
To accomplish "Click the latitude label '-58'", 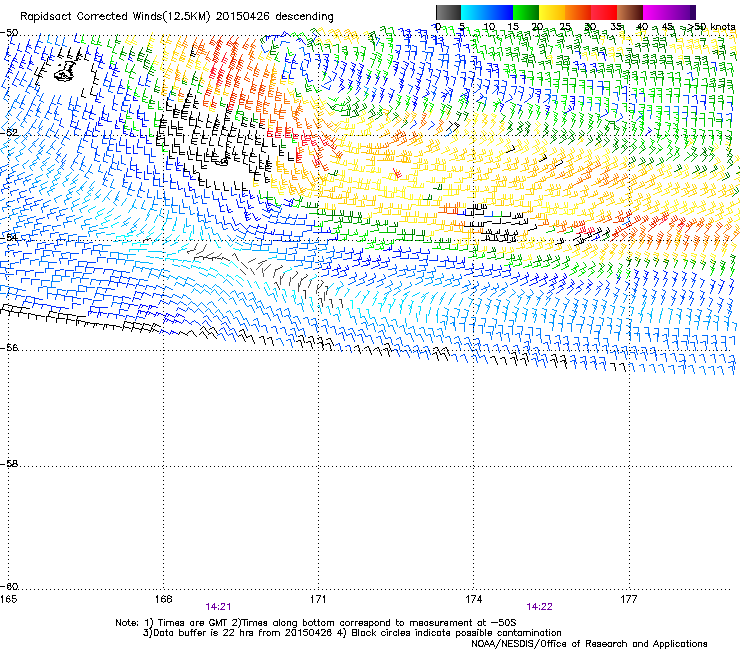I will tap(9, 464).
